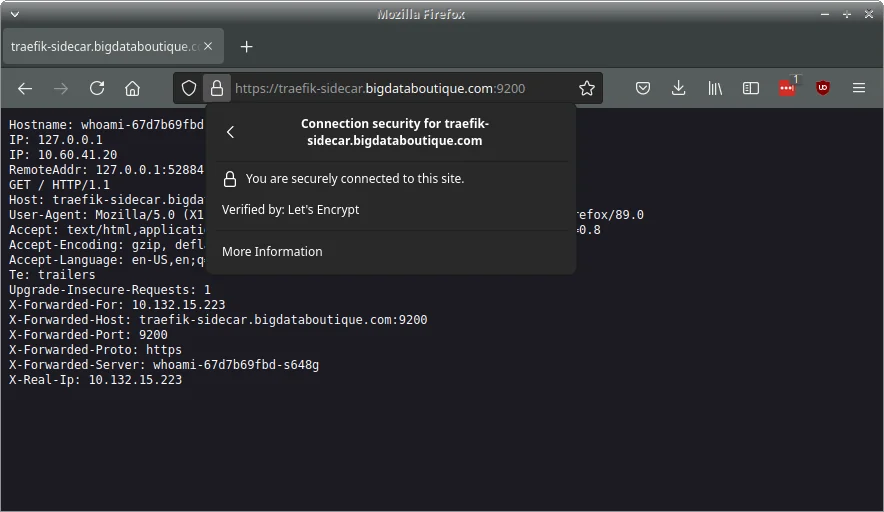Go back to the previous page
The image size is (884, 512).
click(x=25, y=89)
